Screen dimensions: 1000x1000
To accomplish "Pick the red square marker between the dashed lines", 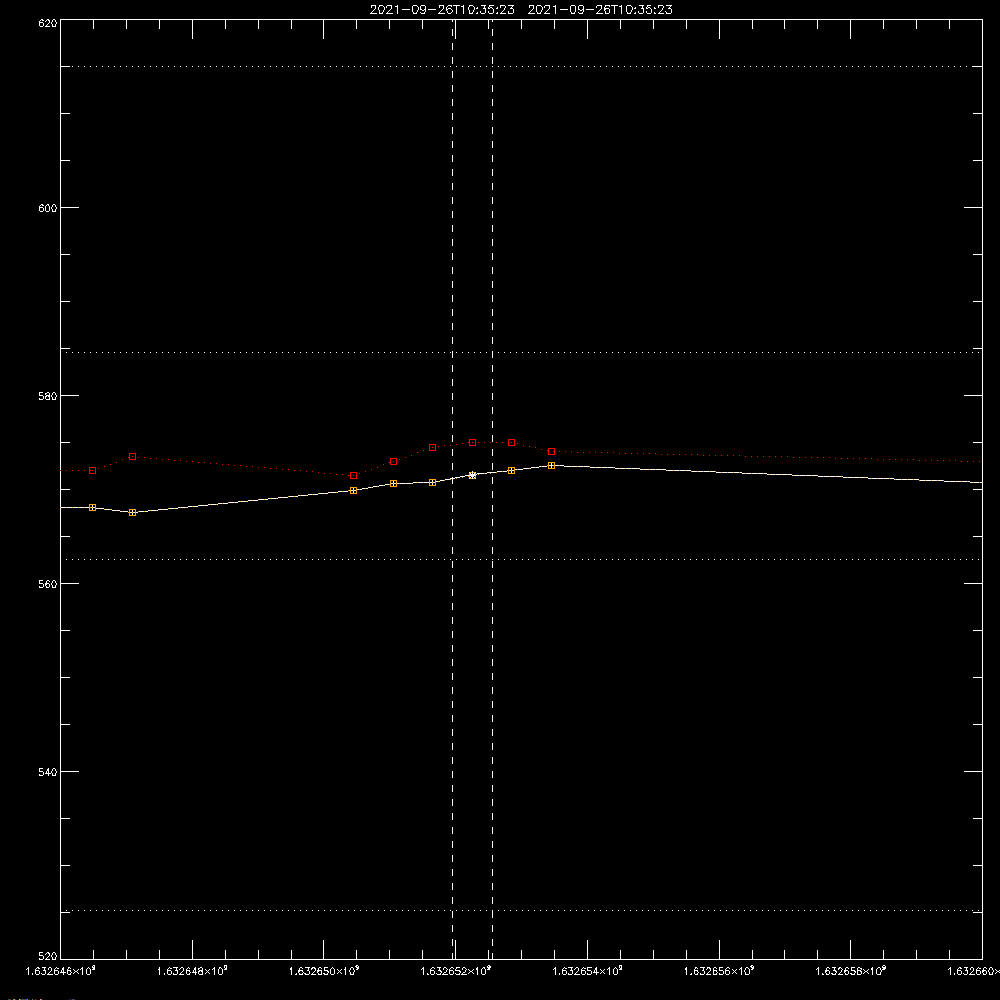I will click(x=473, y=443).
